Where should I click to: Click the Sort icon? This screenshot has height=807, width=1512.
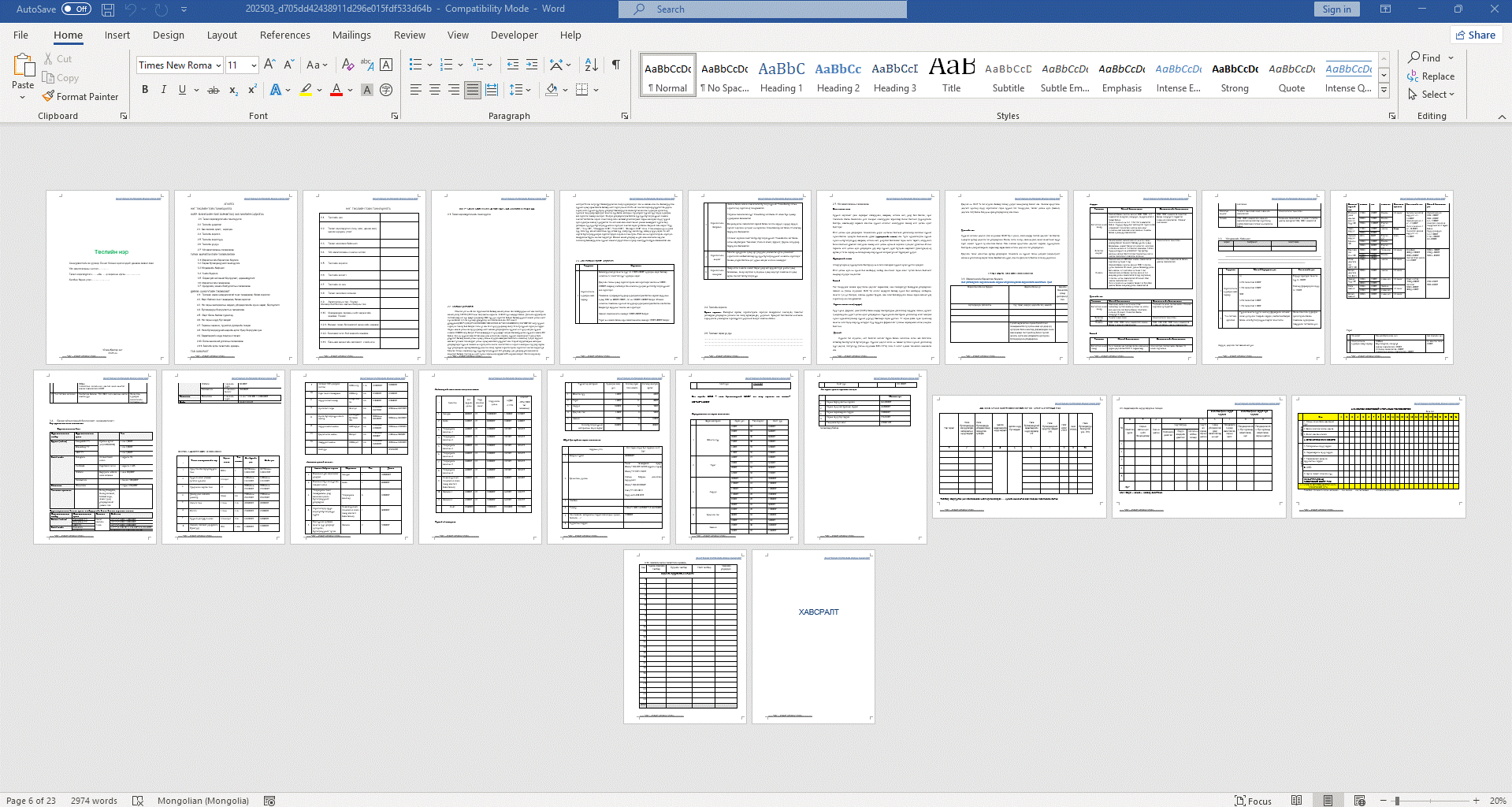pyautogui.click(x=591, y=65)
